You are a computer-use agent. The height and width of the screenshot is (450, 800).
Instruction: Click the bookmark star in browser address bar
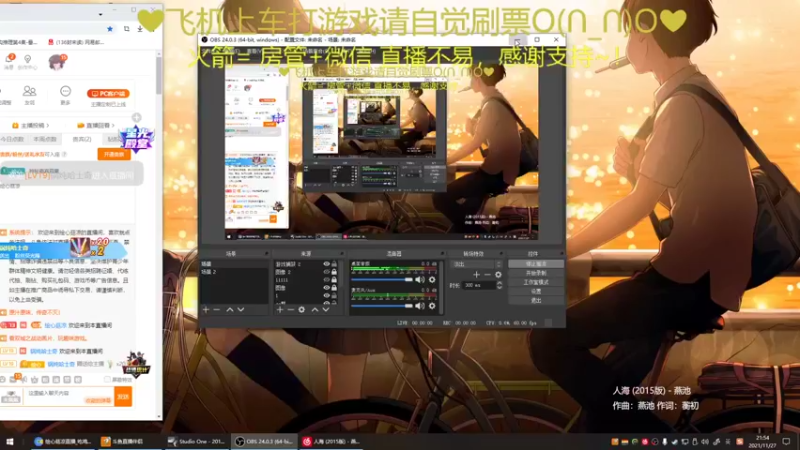[110, 29]
